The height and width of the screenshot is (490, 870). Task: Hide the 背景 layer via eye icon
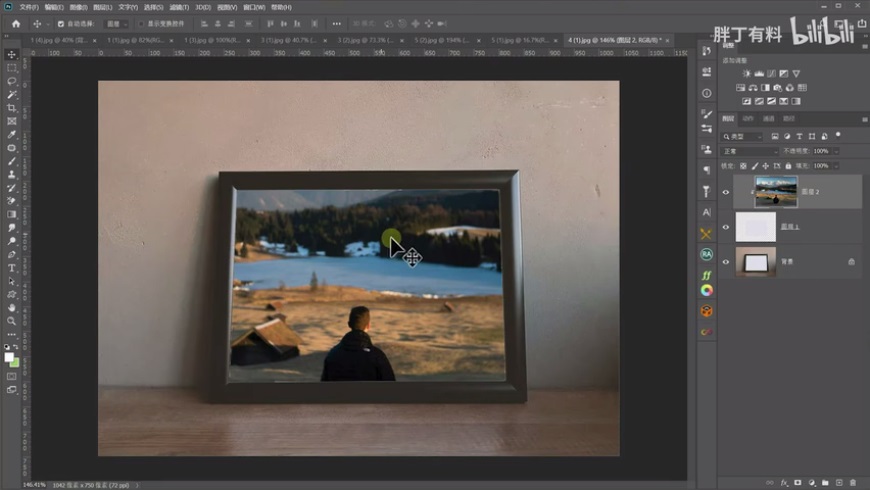[726, 262]
